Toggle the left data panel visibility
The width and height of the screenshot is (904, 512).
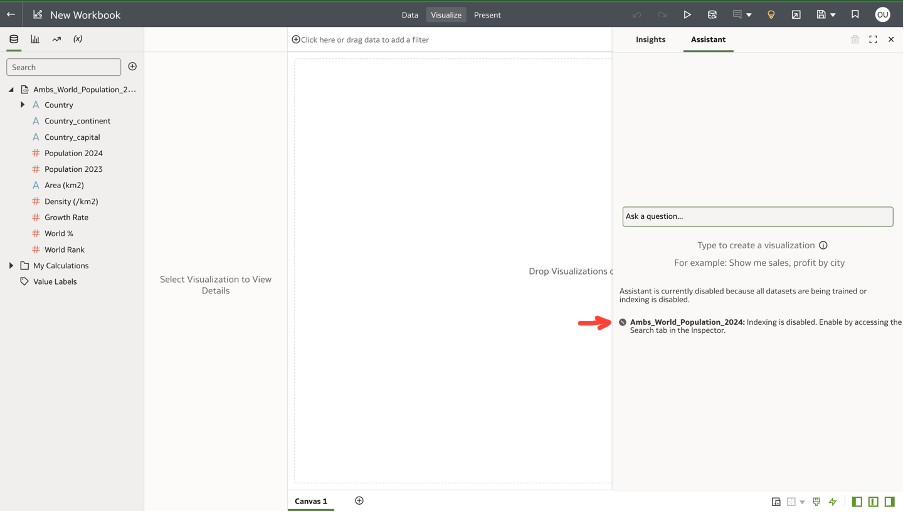point(857,502)
